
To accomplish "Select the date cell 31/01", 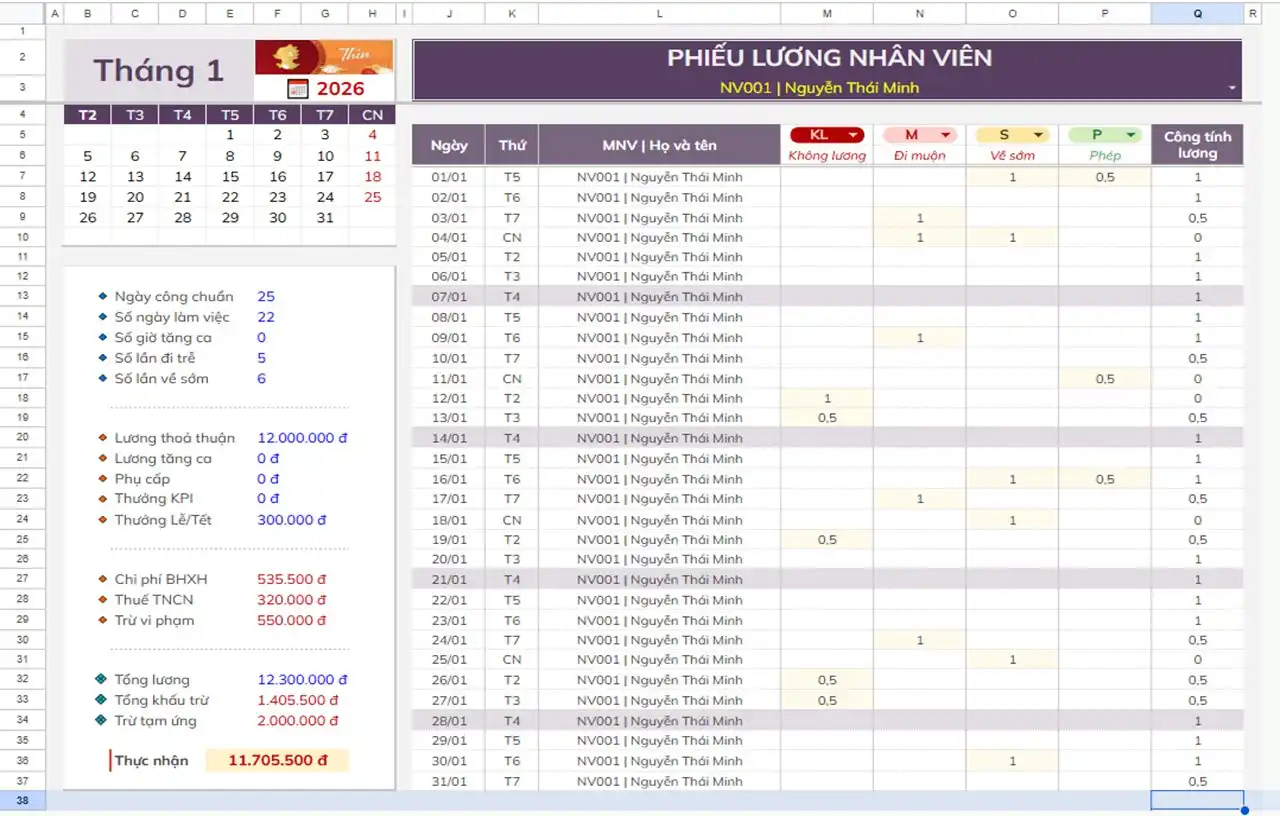I will (449, 781).
